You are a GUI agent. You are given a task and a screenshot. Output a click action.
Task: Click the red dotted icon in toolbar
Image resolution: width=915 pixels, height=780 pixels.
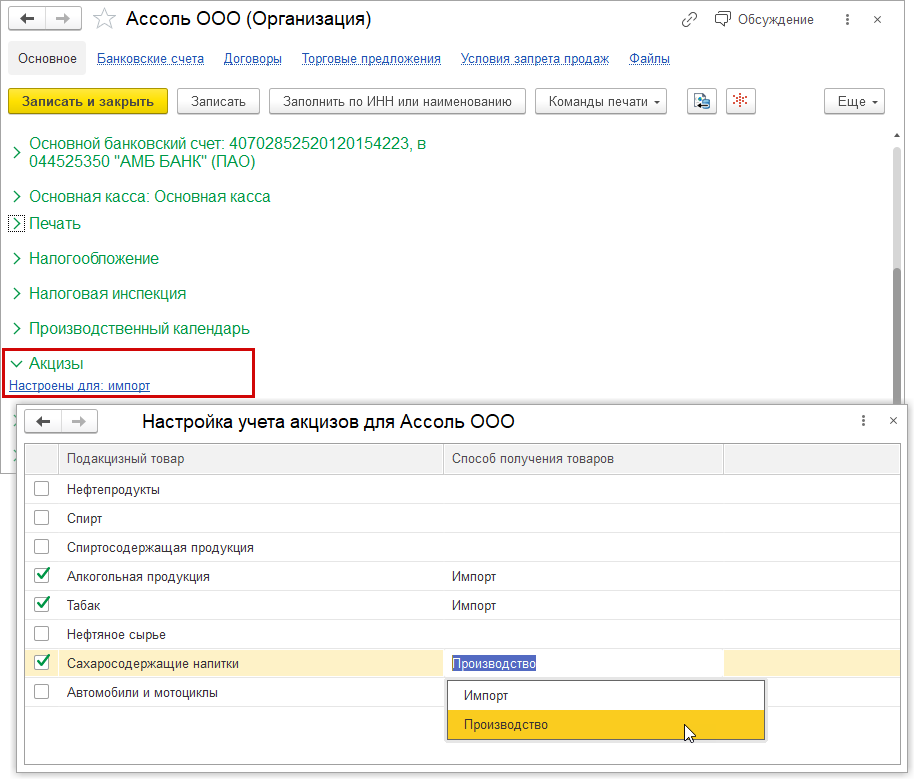click(x=740, y=101)
